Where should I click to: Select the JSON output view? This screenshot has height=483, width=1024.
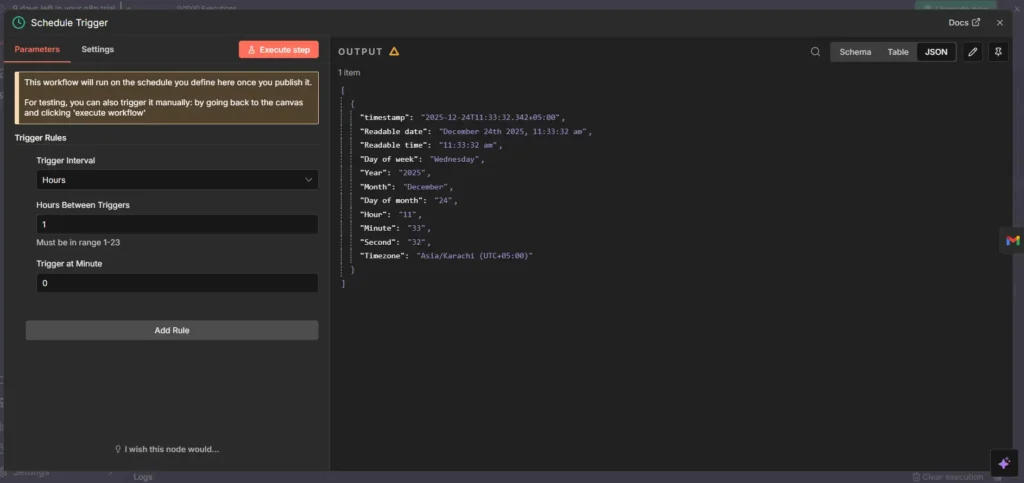(x=936, y=52)
